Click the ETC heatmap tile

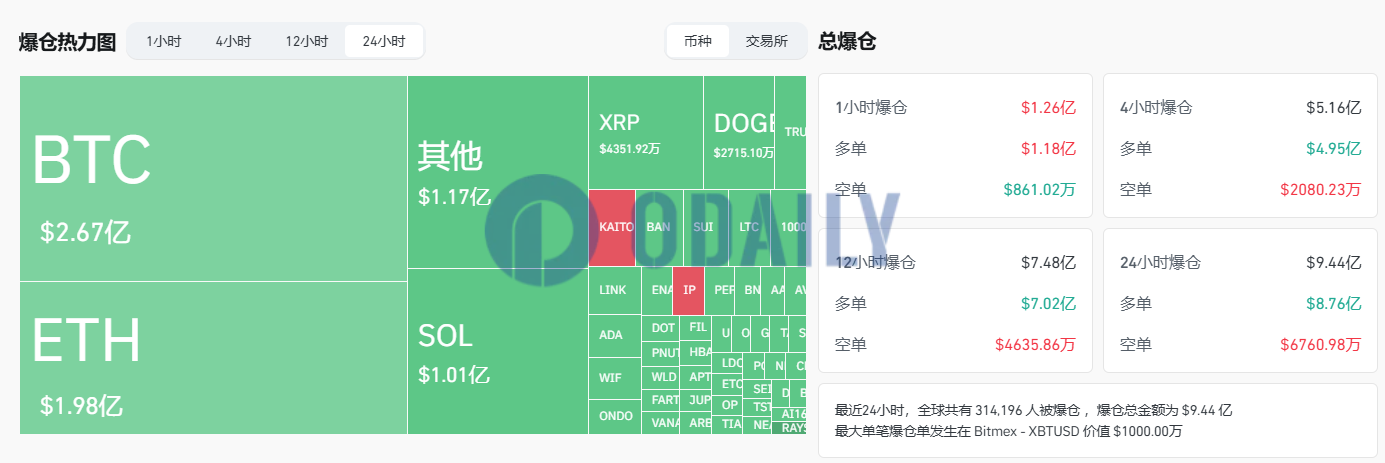pyautogui.click(x=727, y=384)
